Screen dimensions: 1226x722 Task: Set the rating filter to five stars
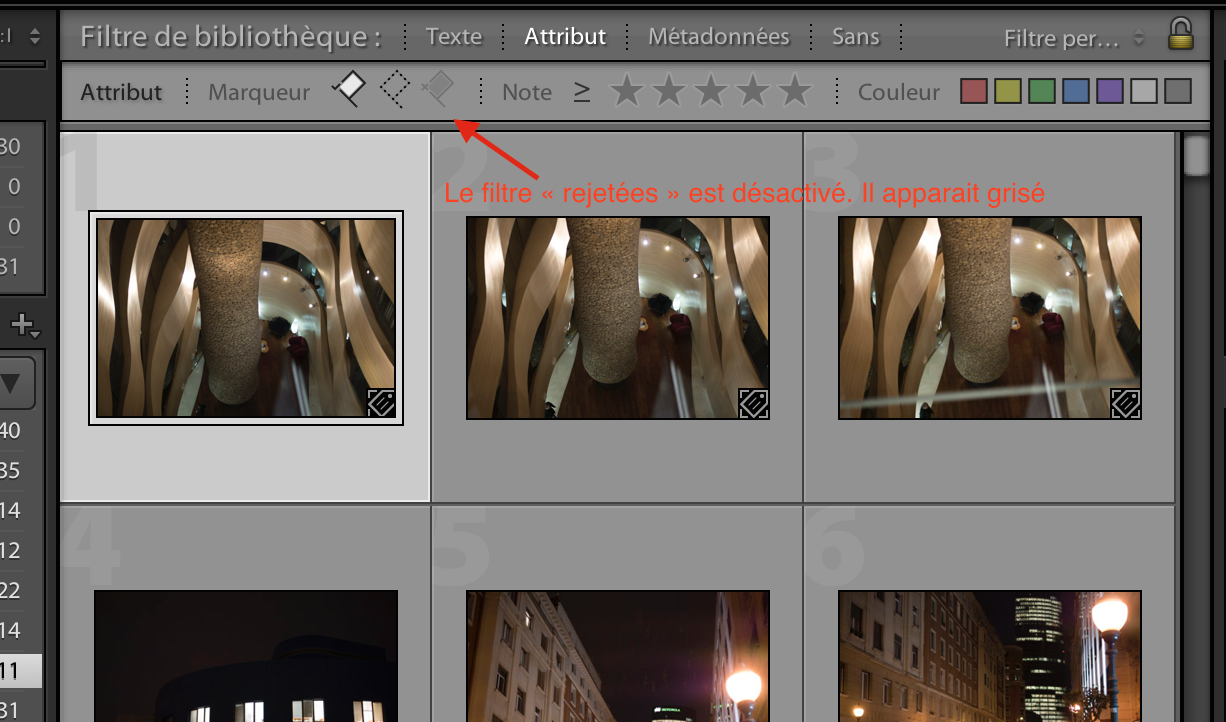(x=795, y=92)
